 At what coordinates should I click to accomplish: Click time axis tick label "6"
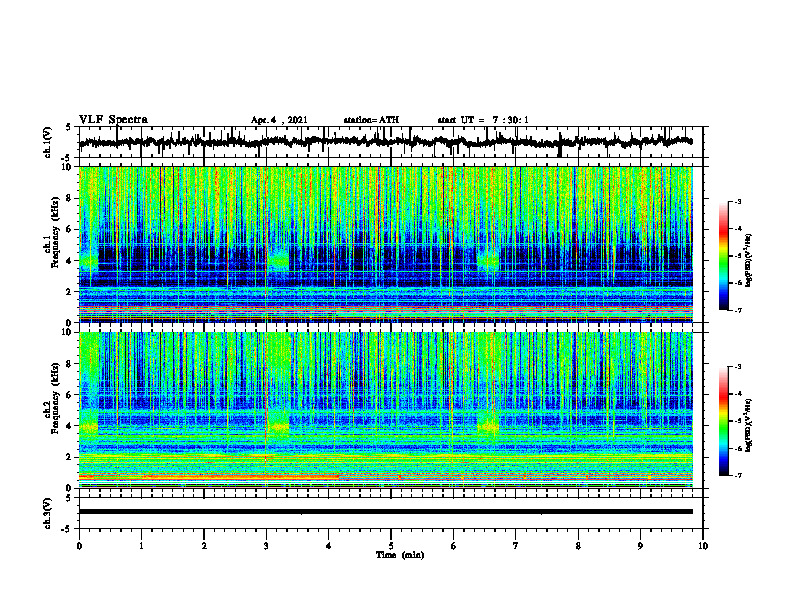453,546
